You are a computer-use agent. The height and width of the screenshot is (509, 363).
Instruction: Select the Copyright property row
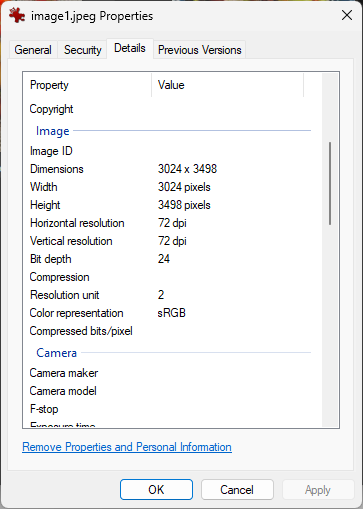pos(170,109)
